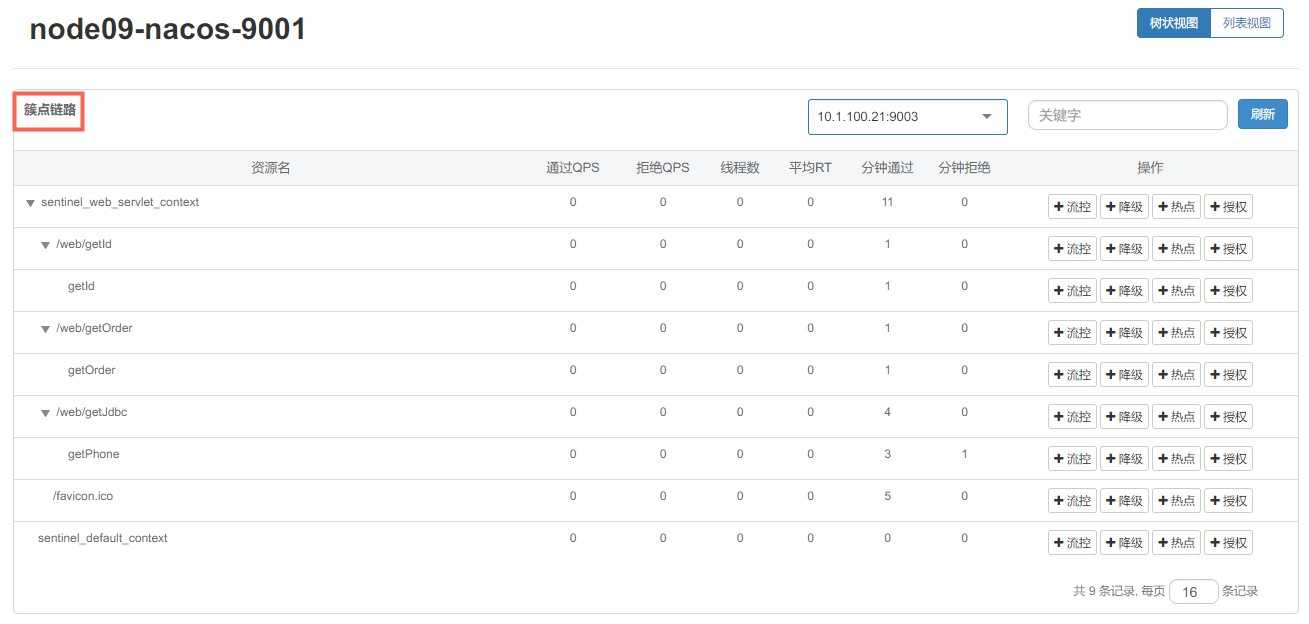Image resolution: width=1309 pixels, height=624 pixels.
Task: Add flow control for sentinel_web_servlet_context
Action: pos(1072,207)
